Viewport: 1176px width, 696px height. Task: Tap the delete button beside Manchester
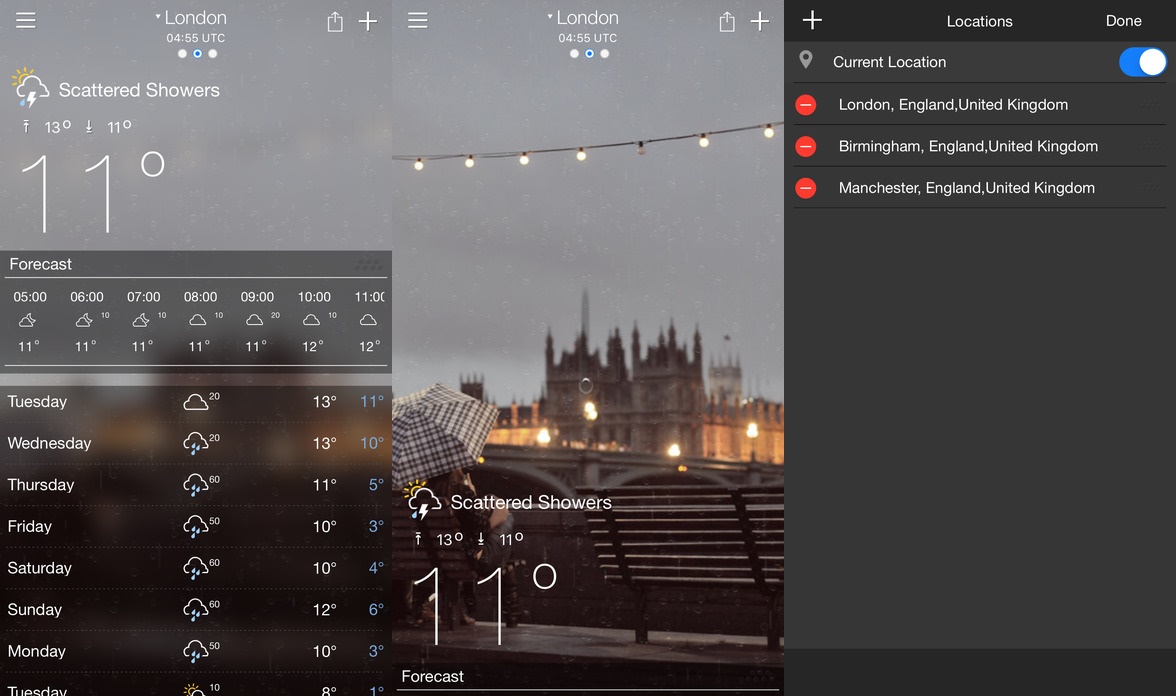[x=806, y=188]
